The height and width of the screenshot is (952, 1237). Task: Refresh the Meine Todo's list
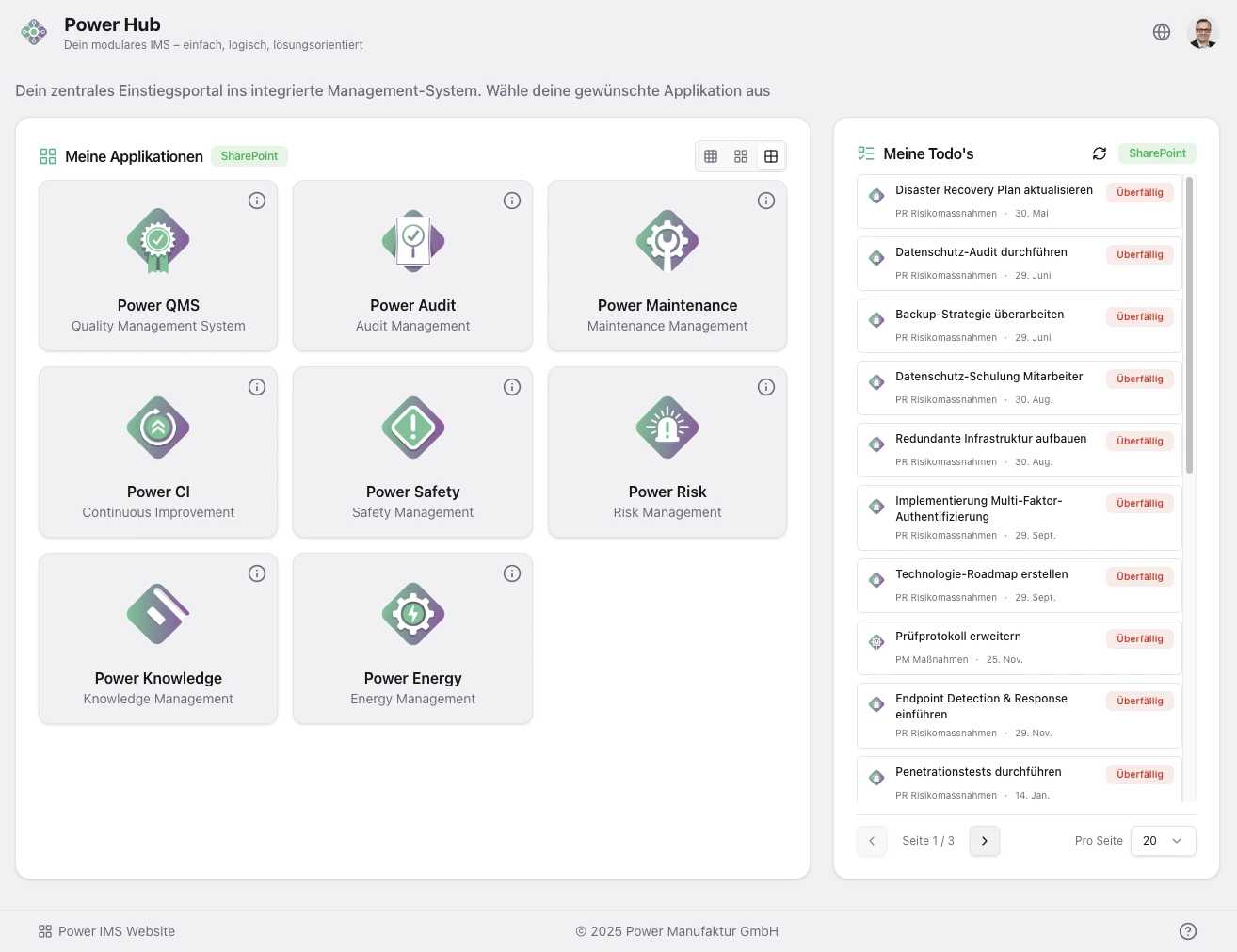click(x=1099, y=153)
